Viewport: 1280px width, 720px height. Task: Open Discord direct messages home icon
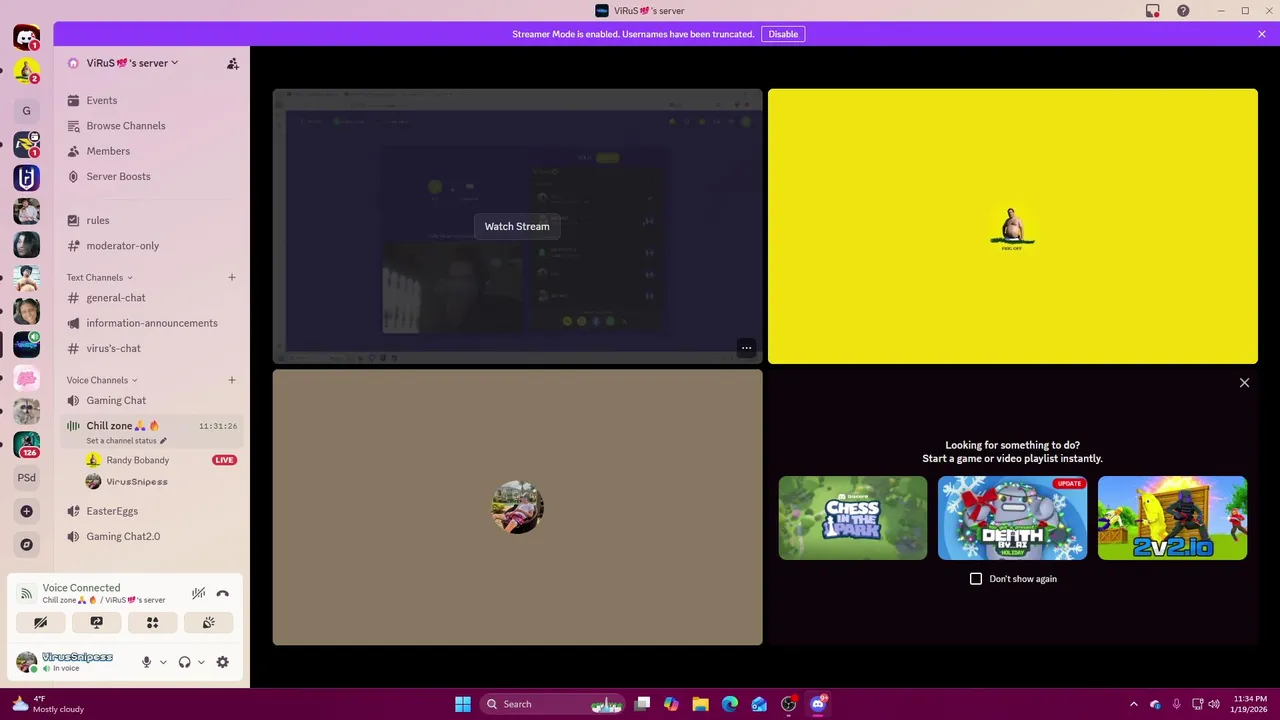coord(26,38)
